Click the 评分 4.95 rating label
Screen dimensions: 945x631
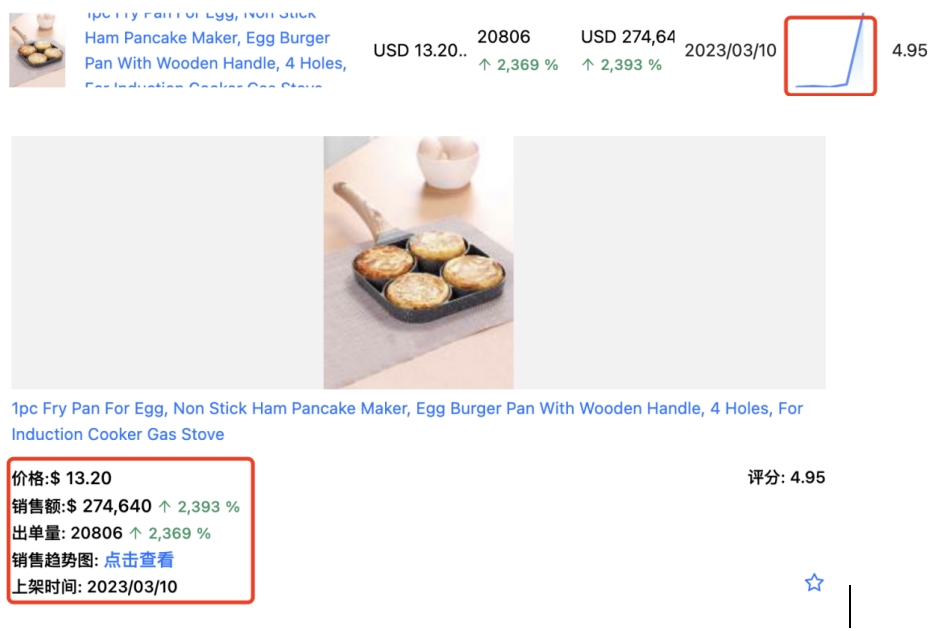tap(786, 478)
